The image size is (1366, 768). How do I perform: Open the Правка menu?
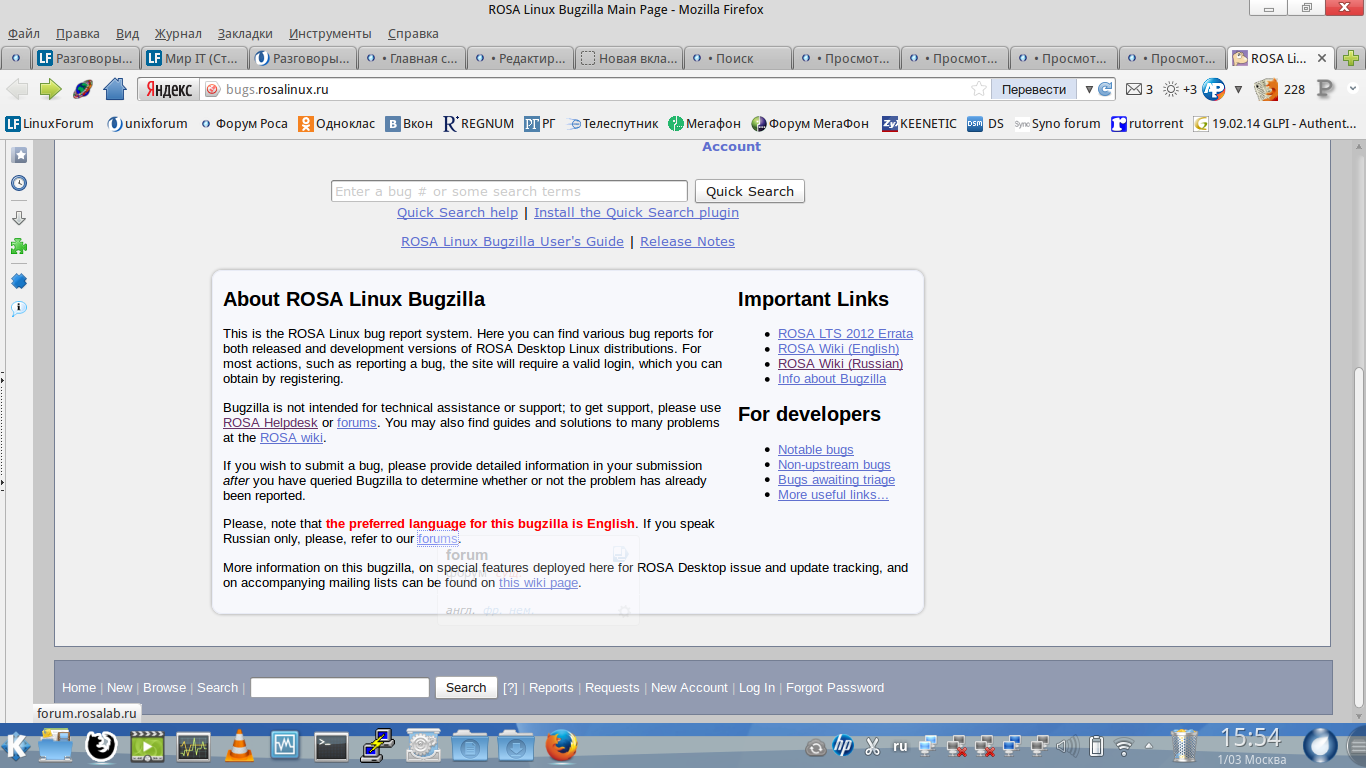tap(78, 34)
